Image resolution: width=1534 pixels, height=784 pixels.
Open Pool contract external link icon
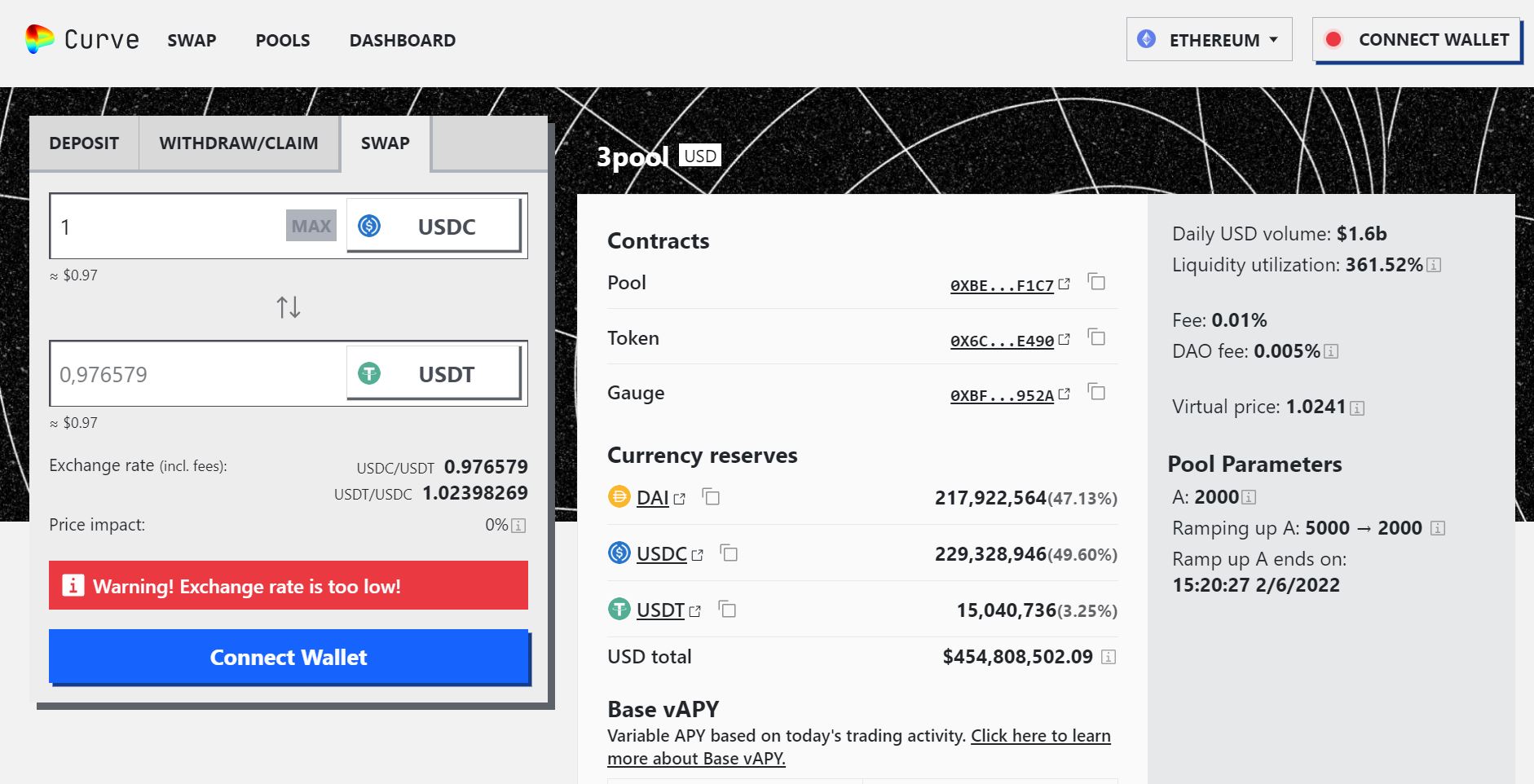[1064, 284]
